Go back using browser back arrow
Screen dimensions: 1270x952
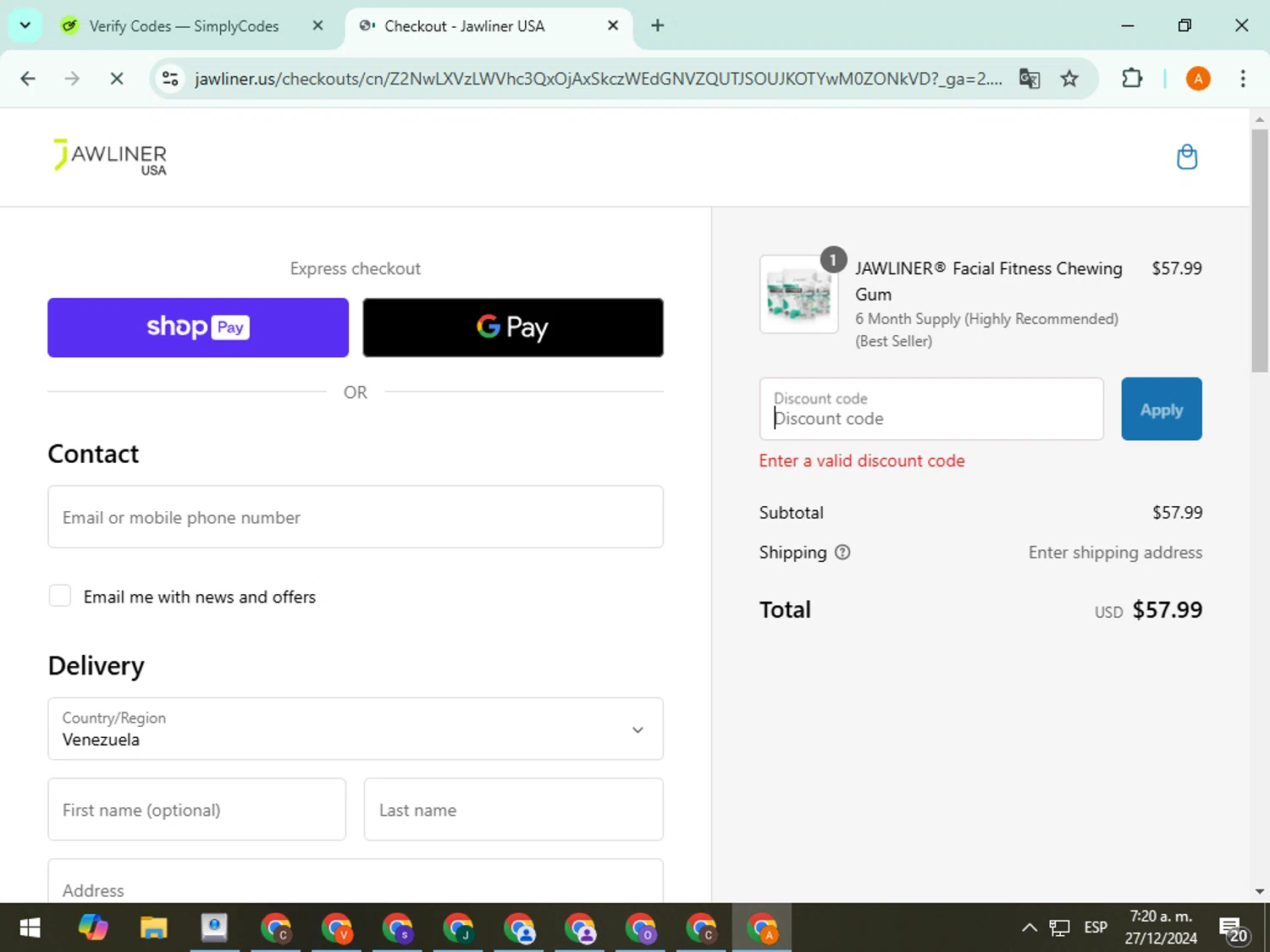click(x=28, y=79)
